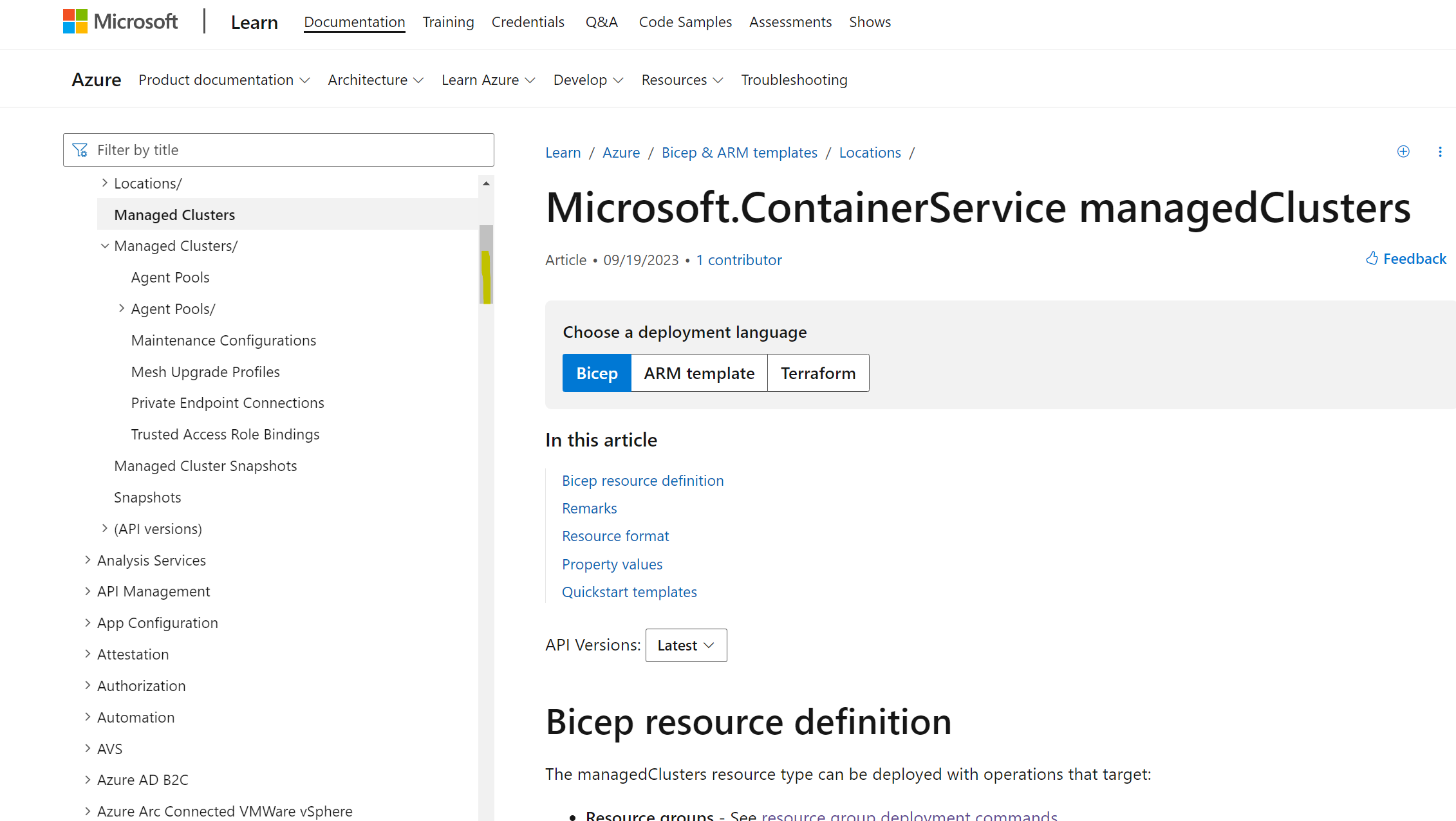Focus the Filter by title field

pyautogui.click(x=290, y=150)
